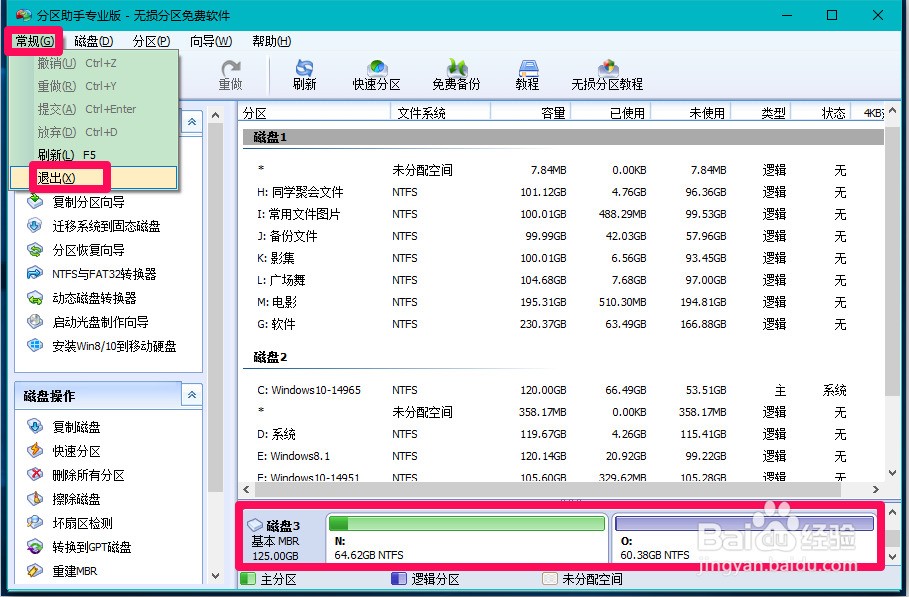Click the 免费备份 toolbar icon
909x597 pixels.
(455, 72)
